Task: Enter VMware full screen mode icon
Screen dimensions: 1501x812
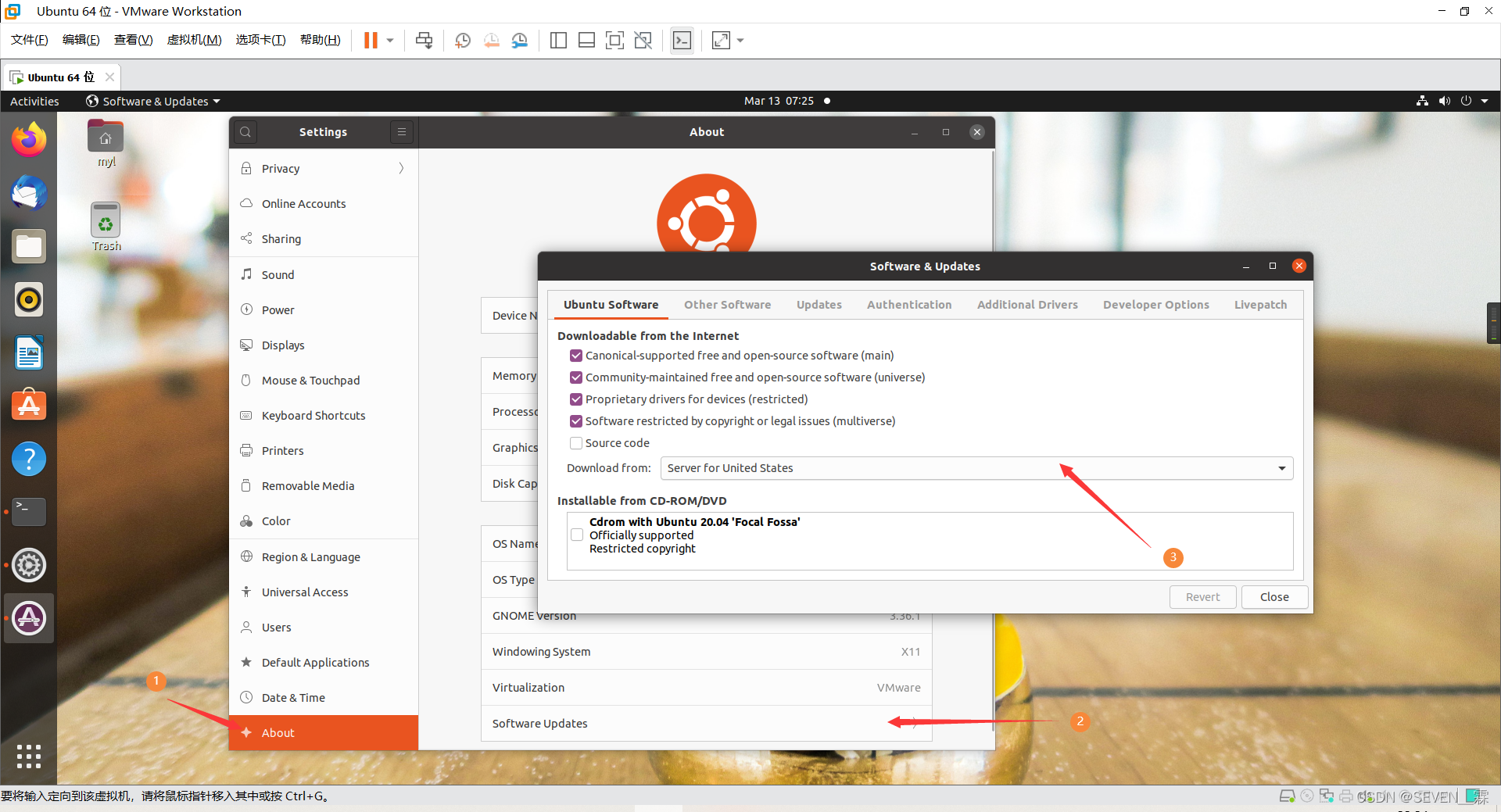Action: [x=615, y=41]
